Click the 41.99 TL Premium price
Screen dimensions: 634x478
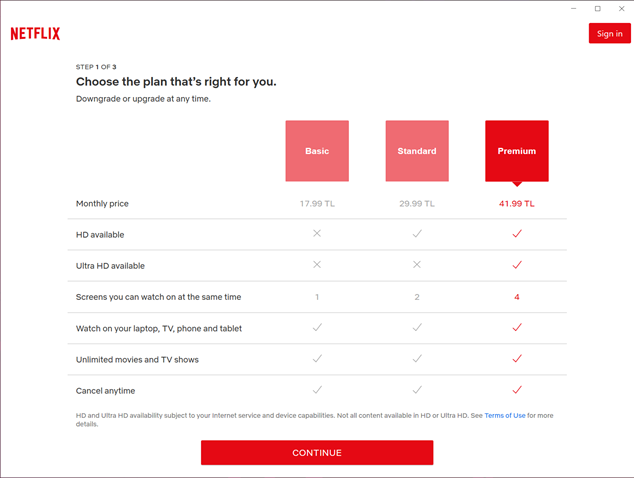[x=517, y=204]
